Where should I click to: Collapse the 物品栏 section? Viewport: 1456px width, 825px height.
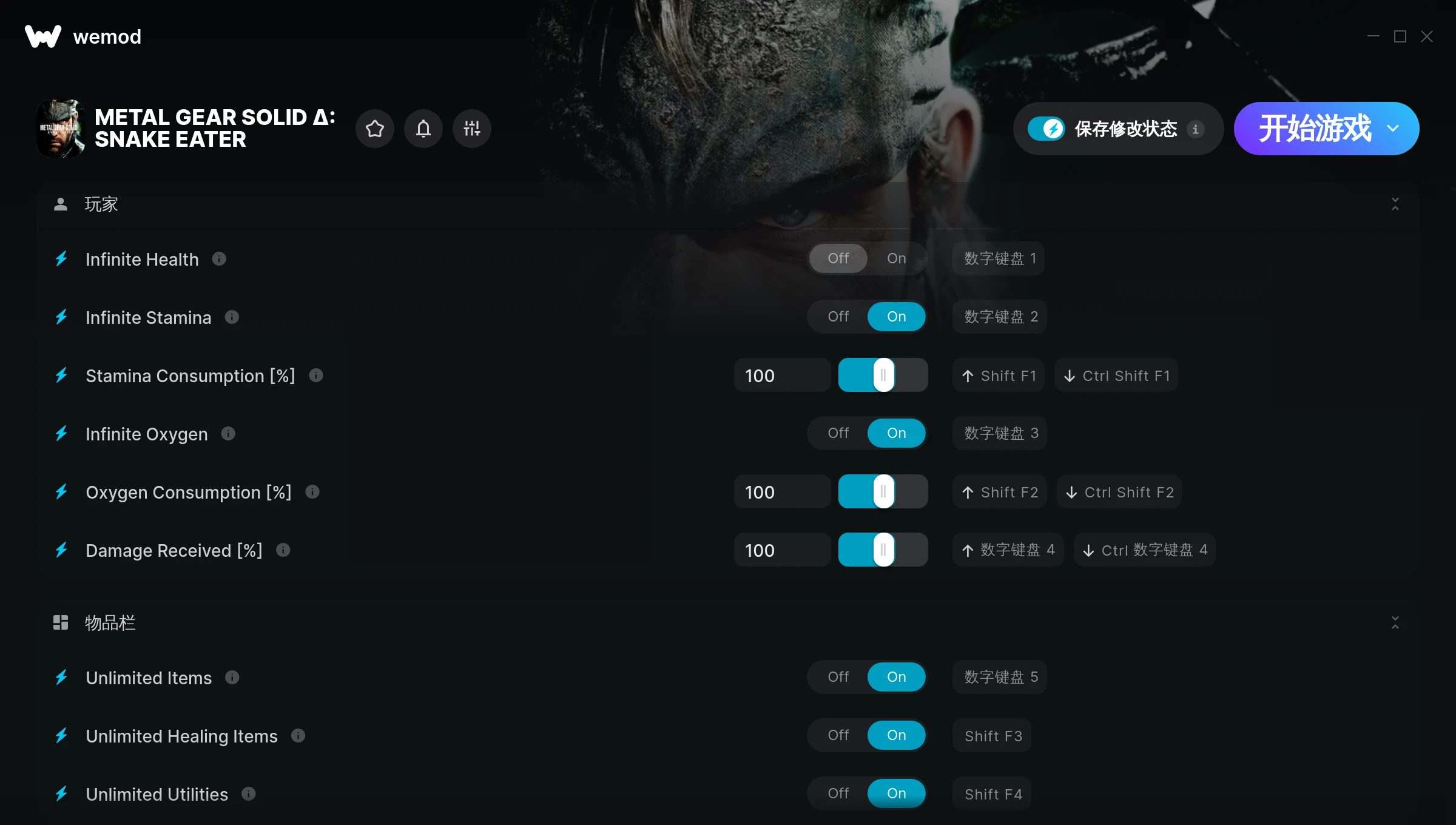[1395, 622]
